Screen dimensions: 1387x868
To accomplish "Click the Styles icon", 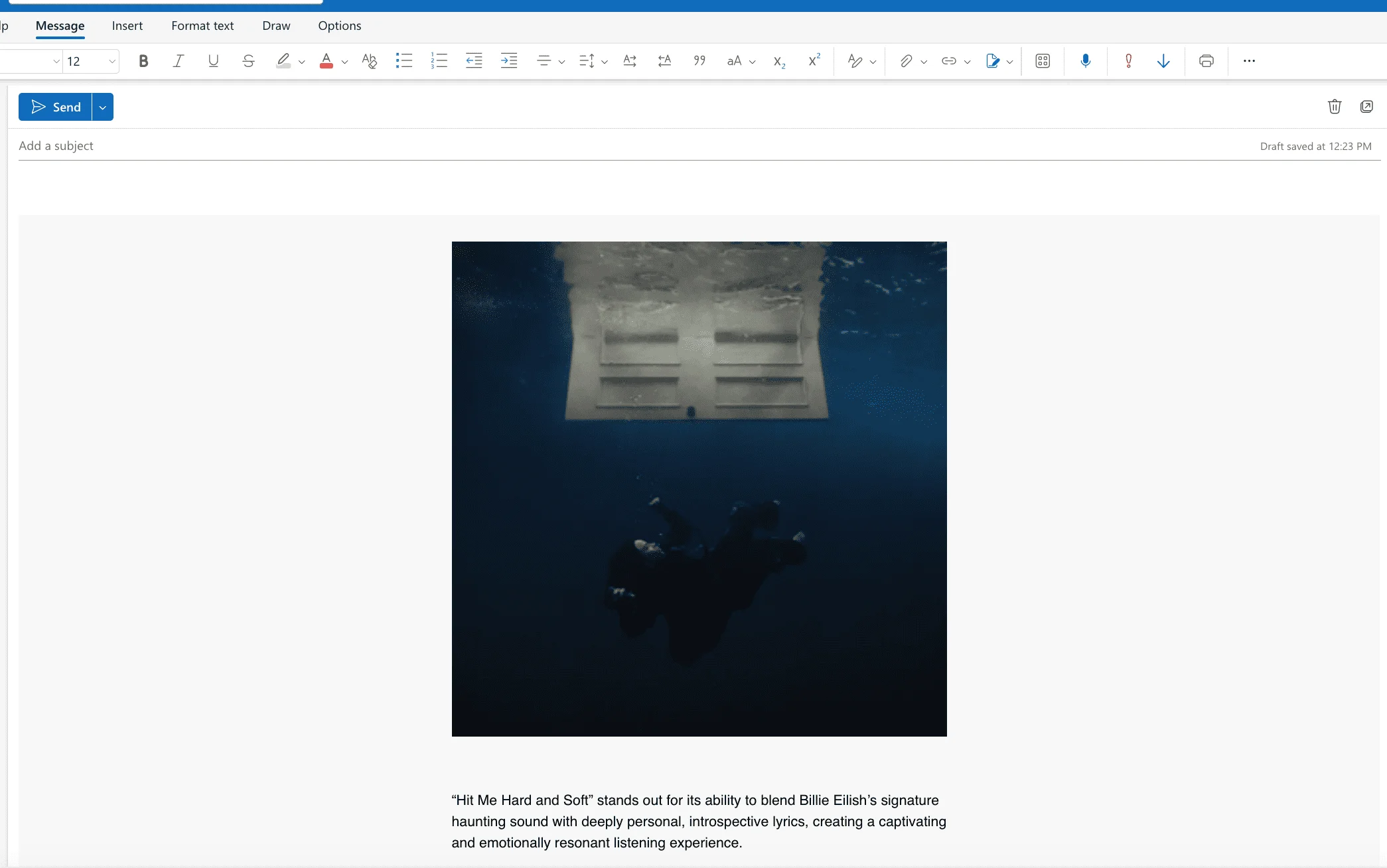I will coord(855,61).
